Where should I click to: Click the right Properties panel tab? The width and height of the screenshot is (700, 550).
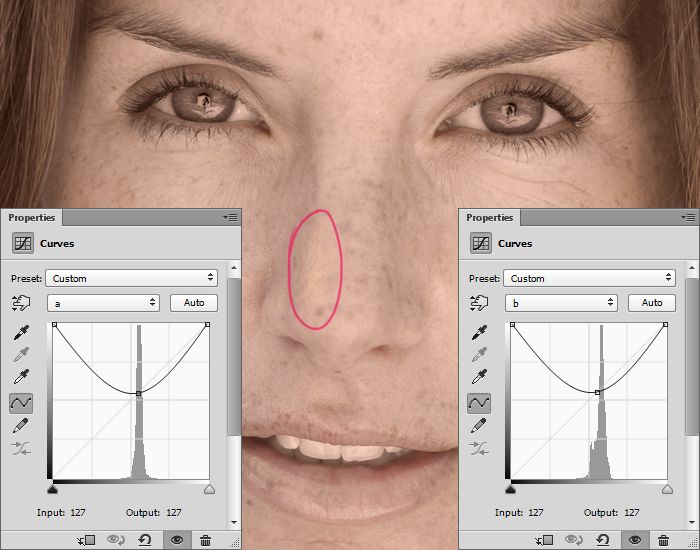[x=489, y=217]
